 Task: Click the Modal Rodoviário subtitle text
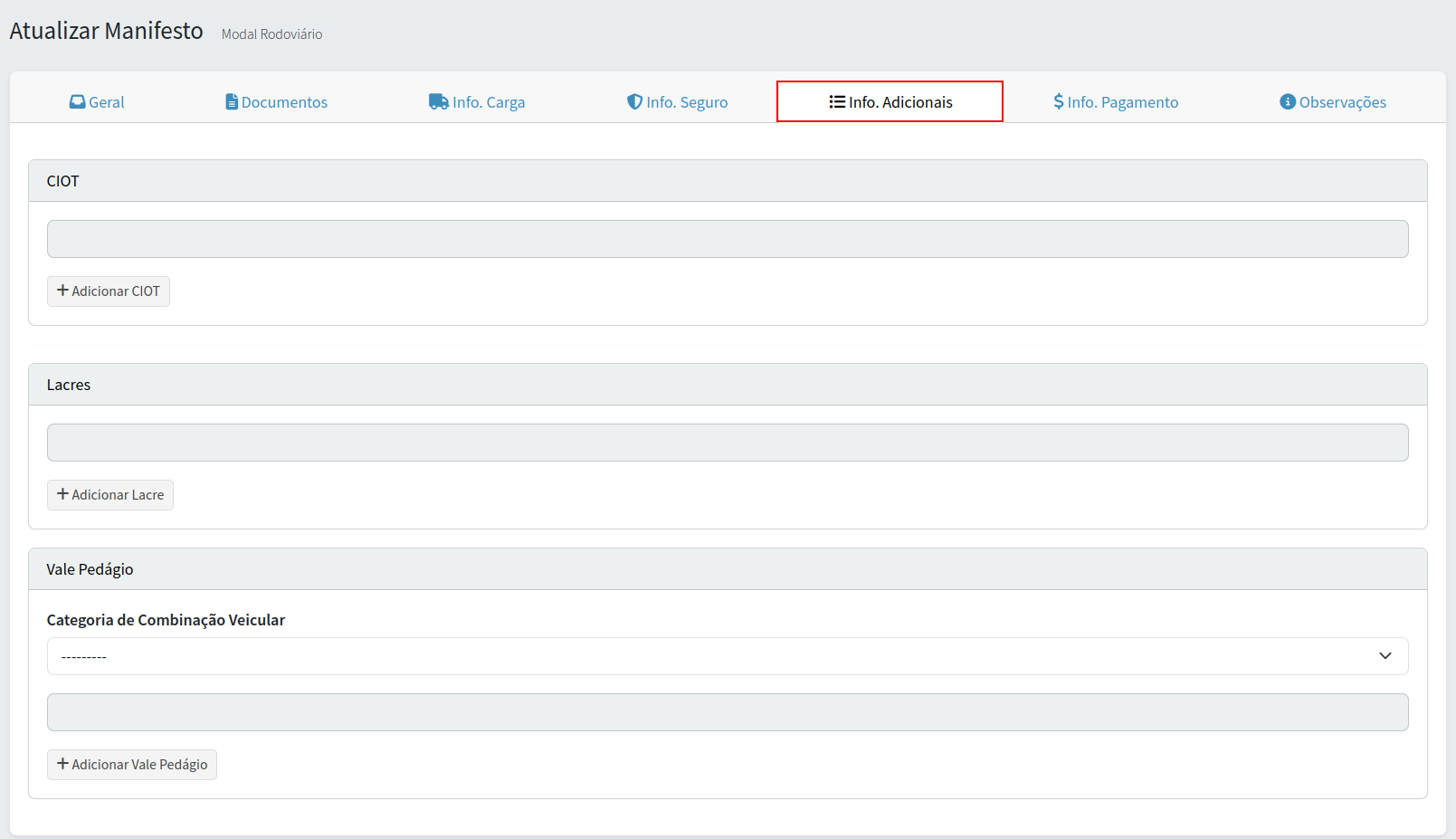click(x=271, y=34)
